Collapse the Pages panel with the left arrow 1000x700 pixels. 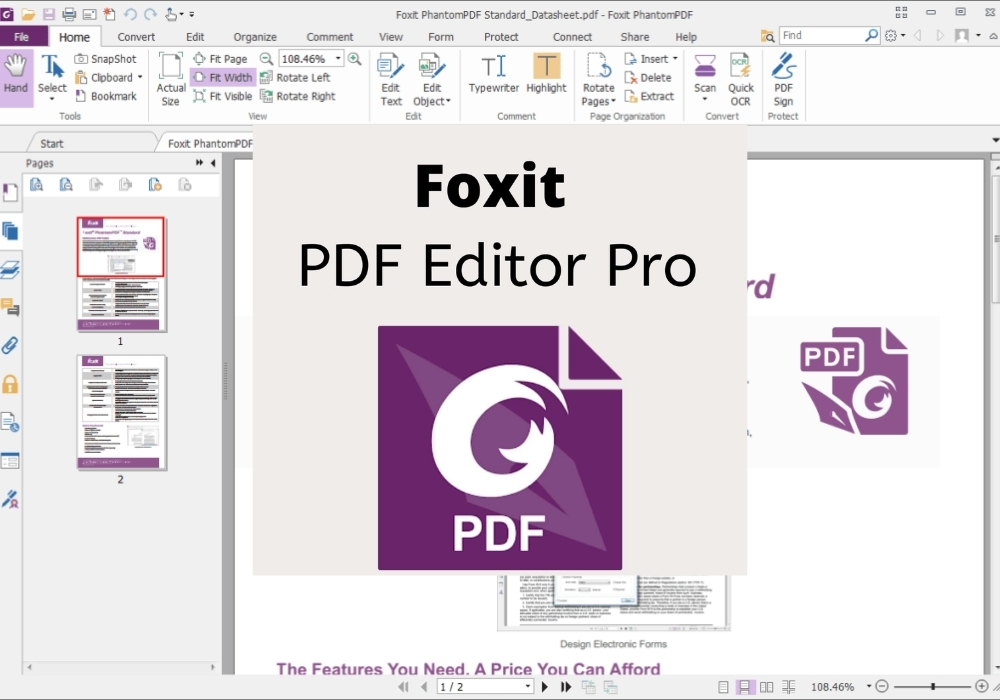pyautogui.click(x=213, y=163)
